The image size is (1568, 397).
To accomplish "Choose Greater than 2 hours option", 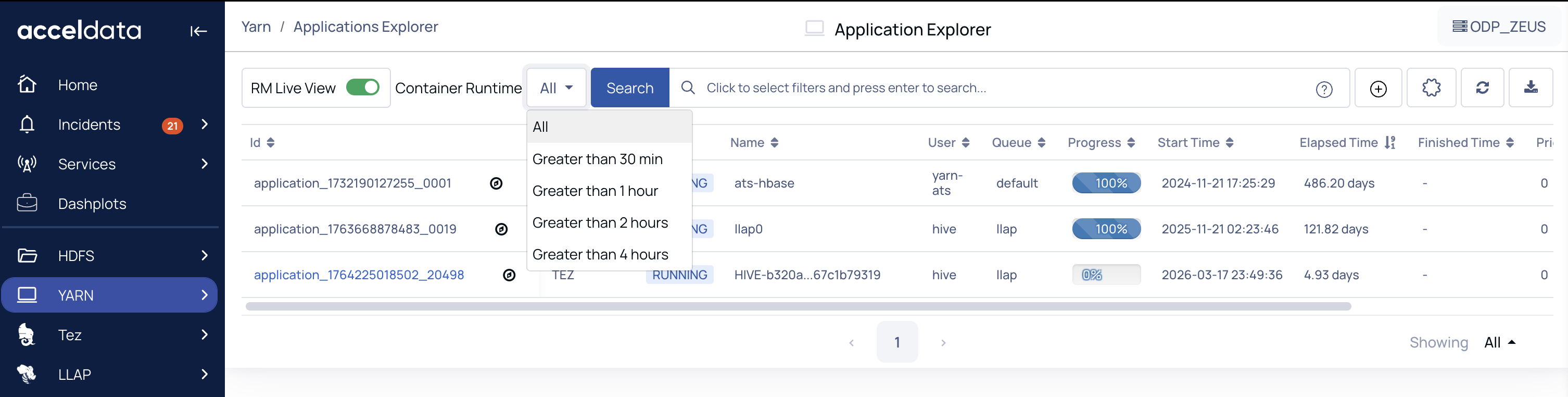I will point(600,223).
